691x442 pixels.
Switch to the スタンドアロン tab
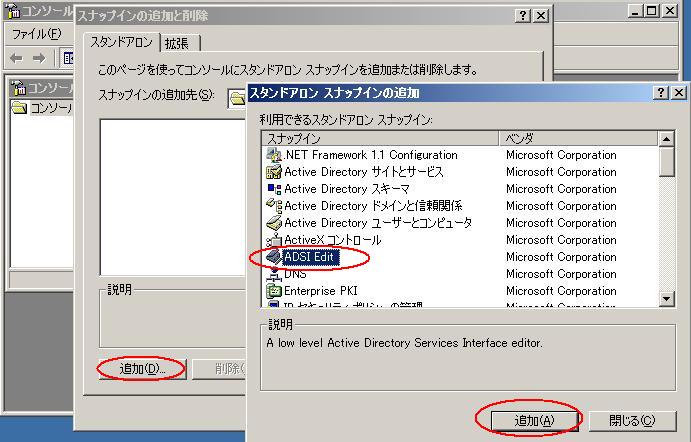tap(121, 42)
